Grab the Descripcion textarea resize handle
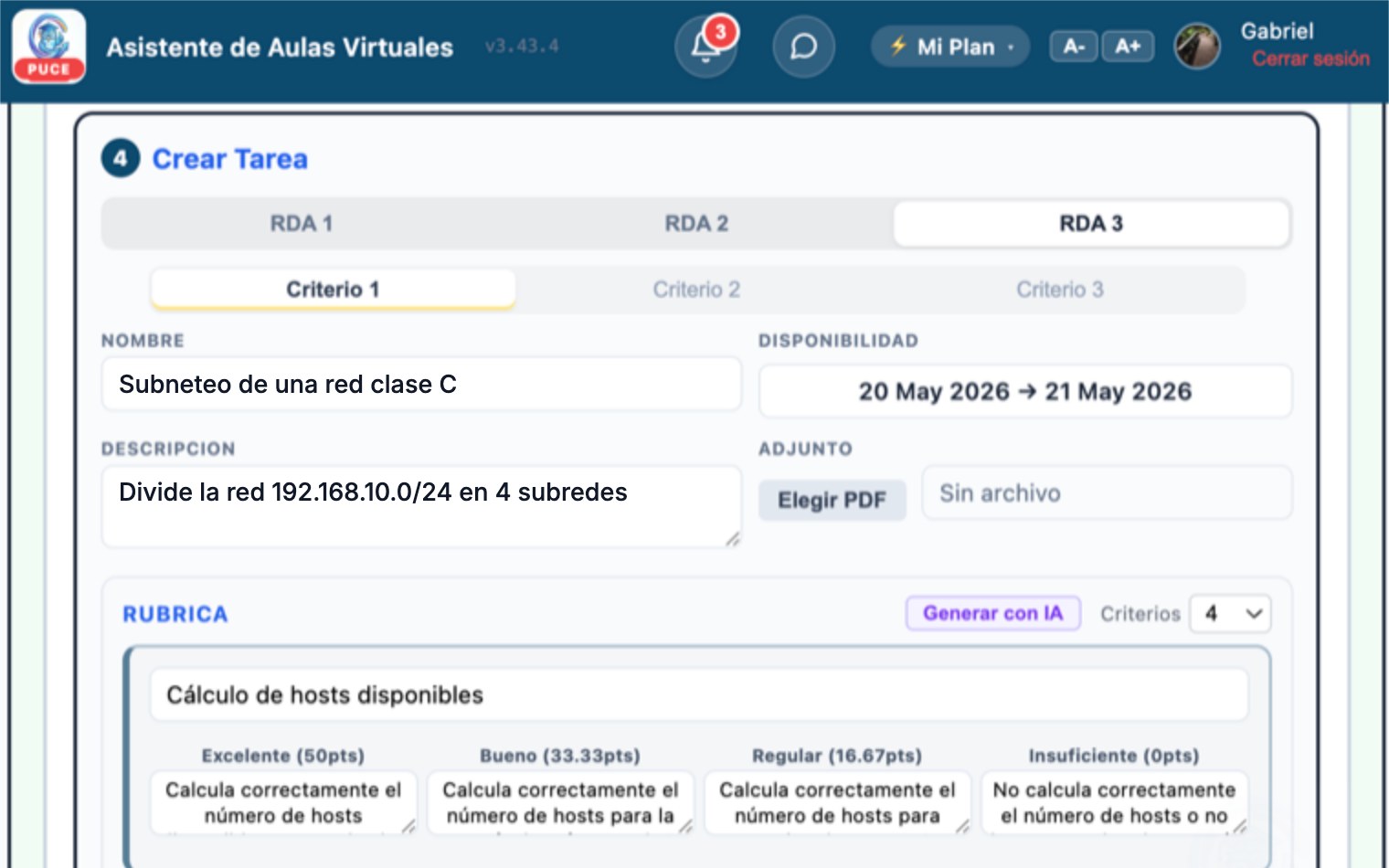 732,539
